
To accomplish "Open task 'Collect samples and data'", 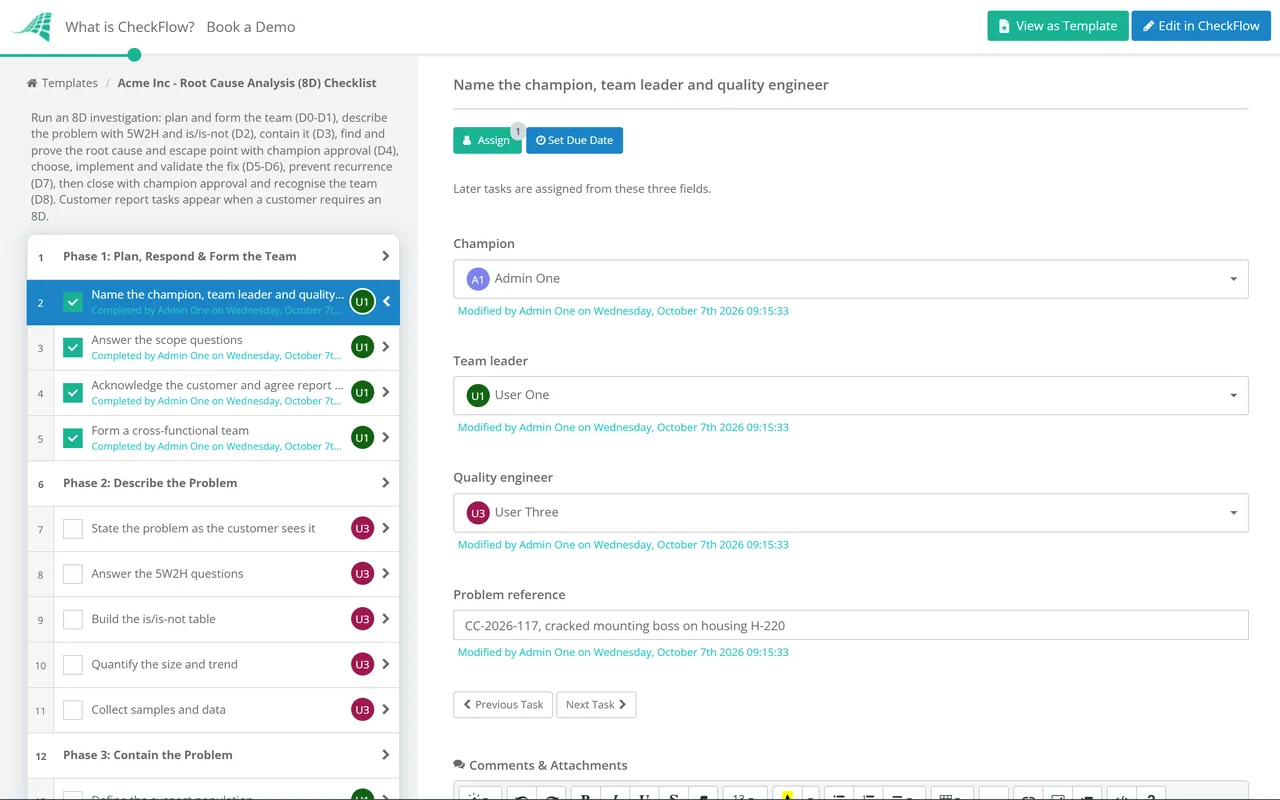I will coord(158,710).
